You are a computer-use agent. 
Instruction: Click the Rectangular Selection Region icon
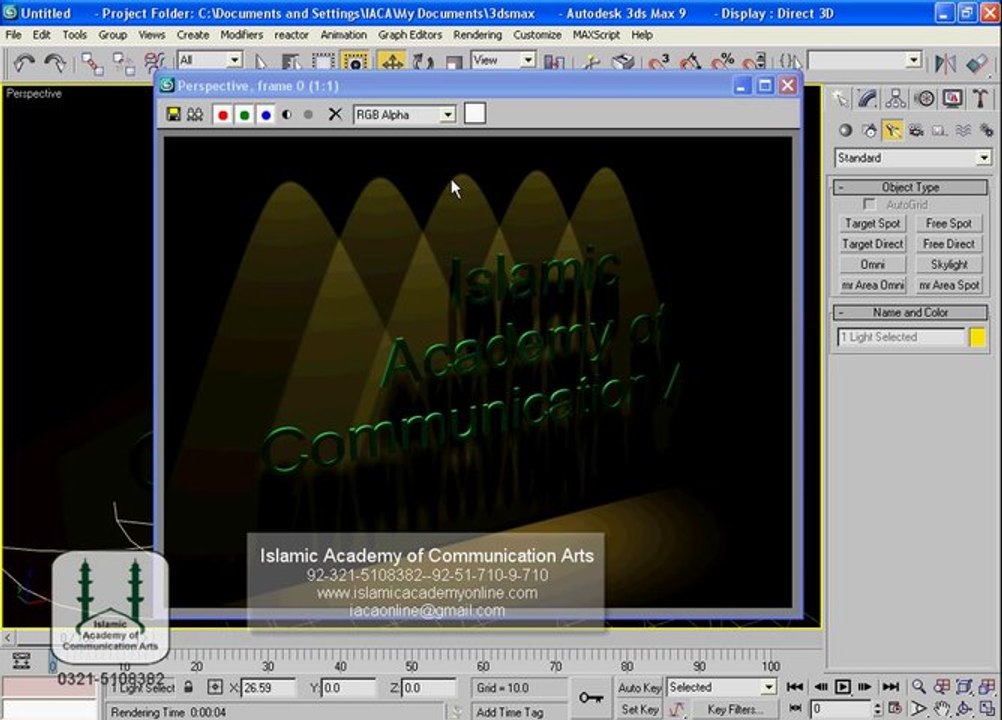pos(323,63)
